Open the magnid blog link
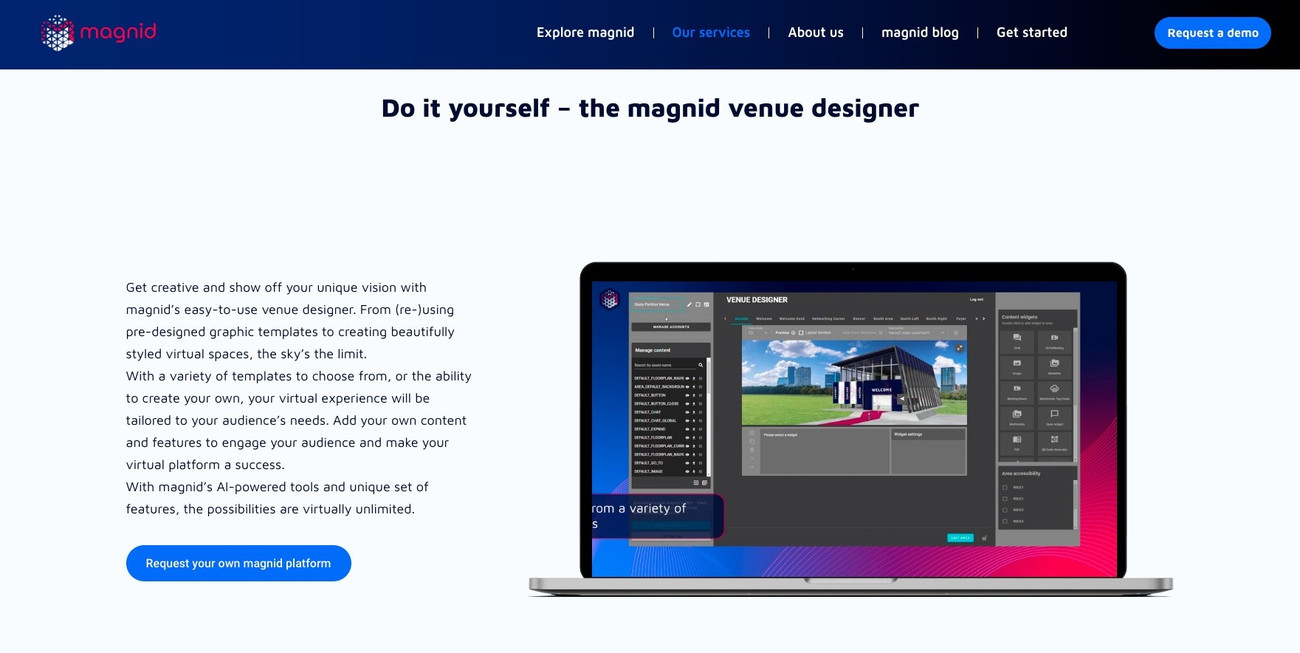Image resolution: width=1300 pixels, height=653 pixels. (920, 32)
